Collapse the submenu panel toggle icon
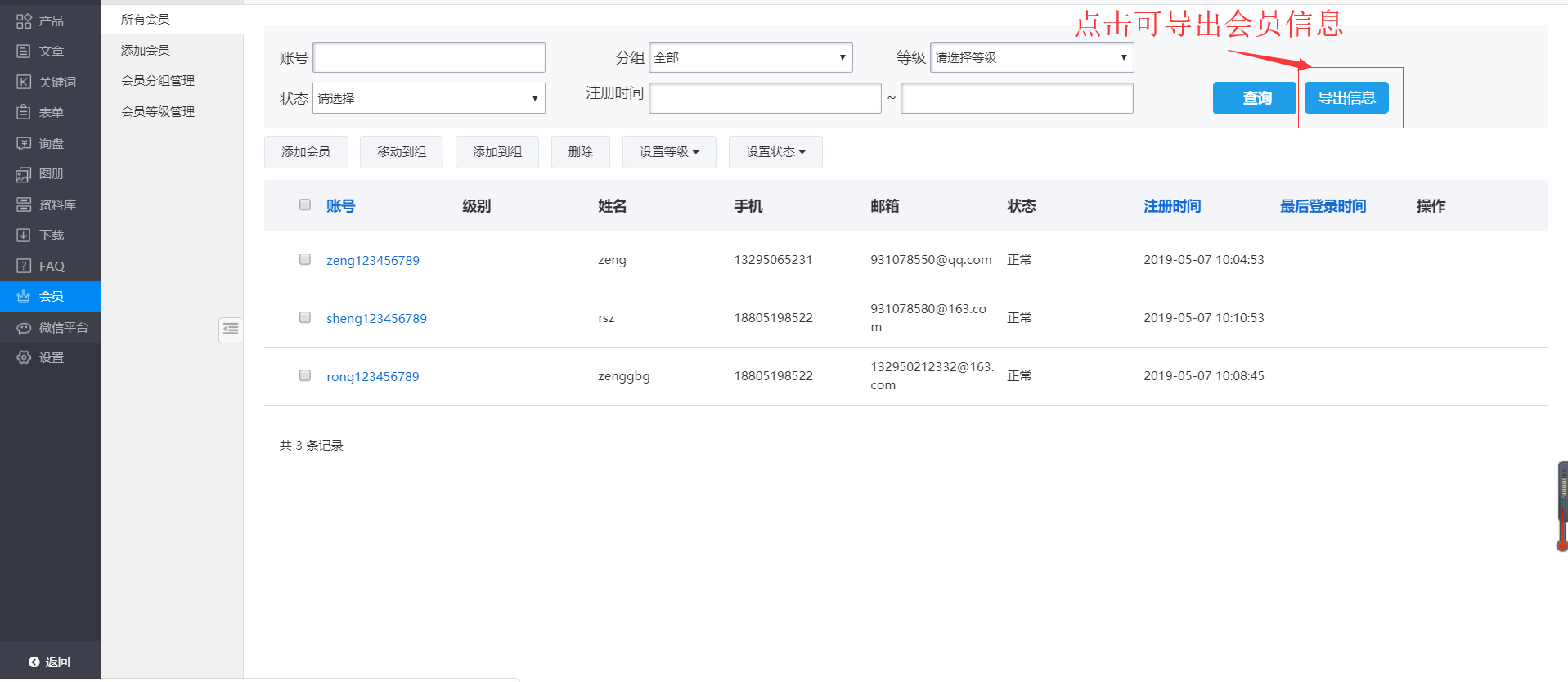Screen dimensions: 1568x682 pos(231,330)
